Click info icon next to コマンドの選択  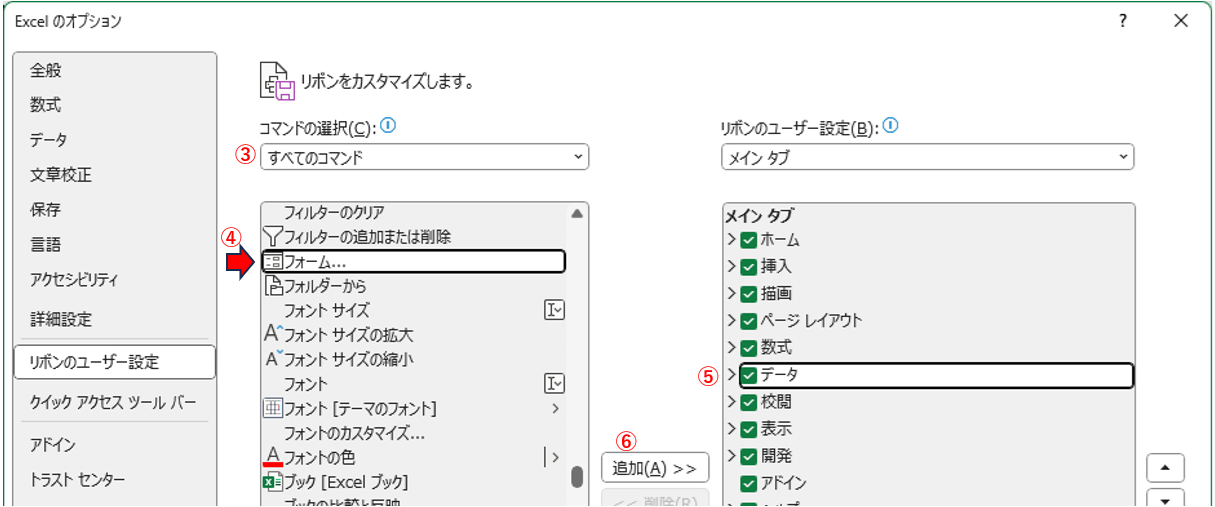pos(389,127)
